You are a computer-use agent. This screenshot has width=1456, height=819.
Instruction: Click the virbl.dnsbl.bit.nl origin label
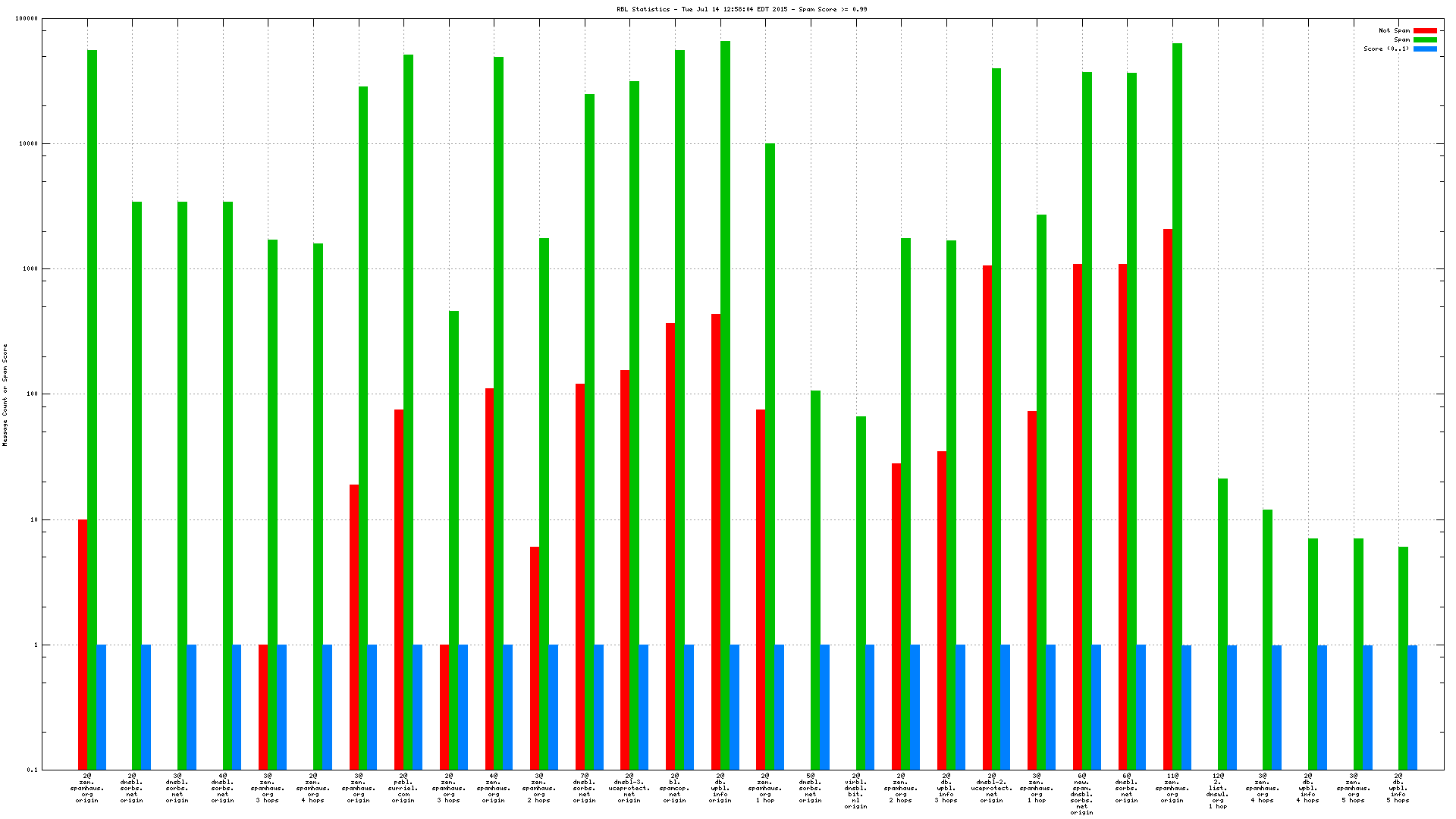click(x=855, y=791)
